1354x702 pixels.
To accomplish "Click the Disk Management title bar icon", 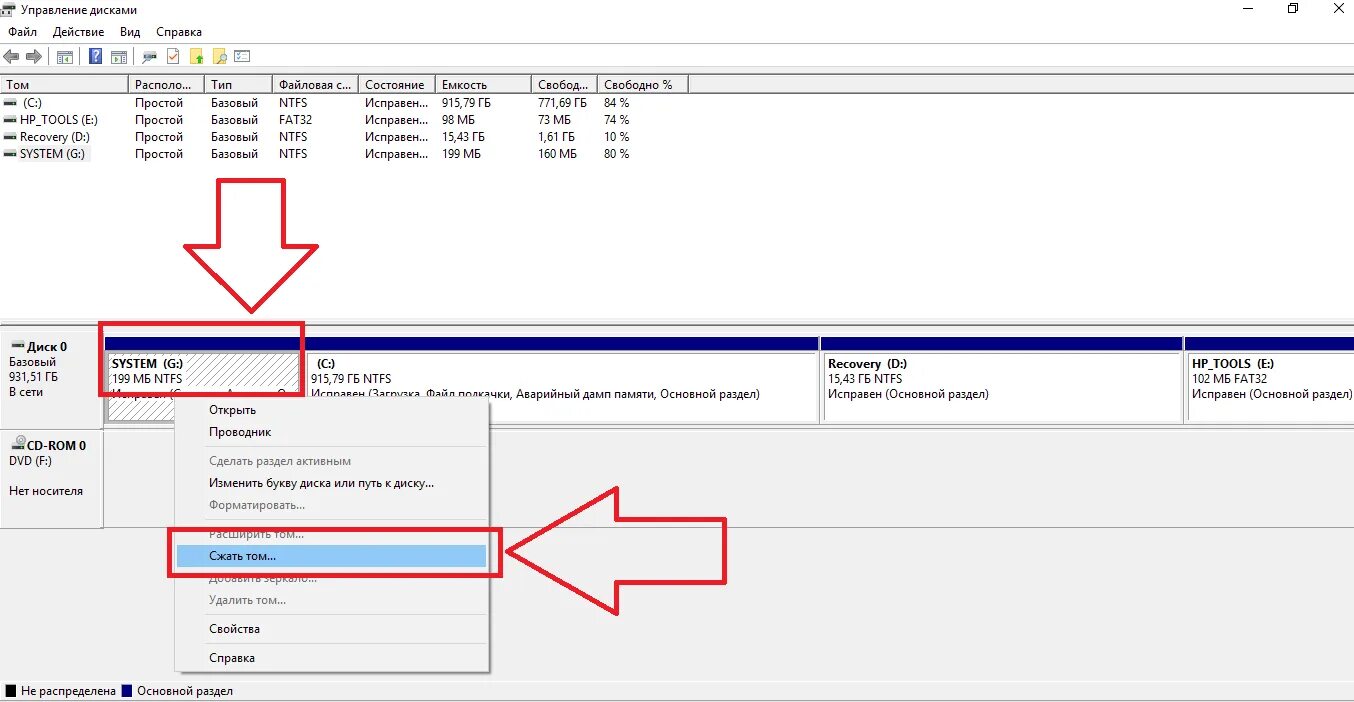I will [9, 9].
